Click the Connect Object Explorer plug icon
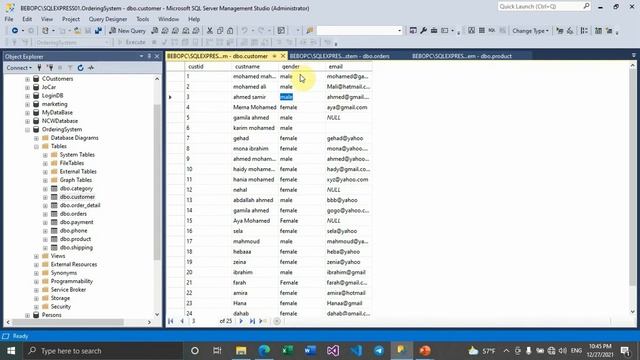The height and width of the screenshot is (360, 640). [40, 68]
